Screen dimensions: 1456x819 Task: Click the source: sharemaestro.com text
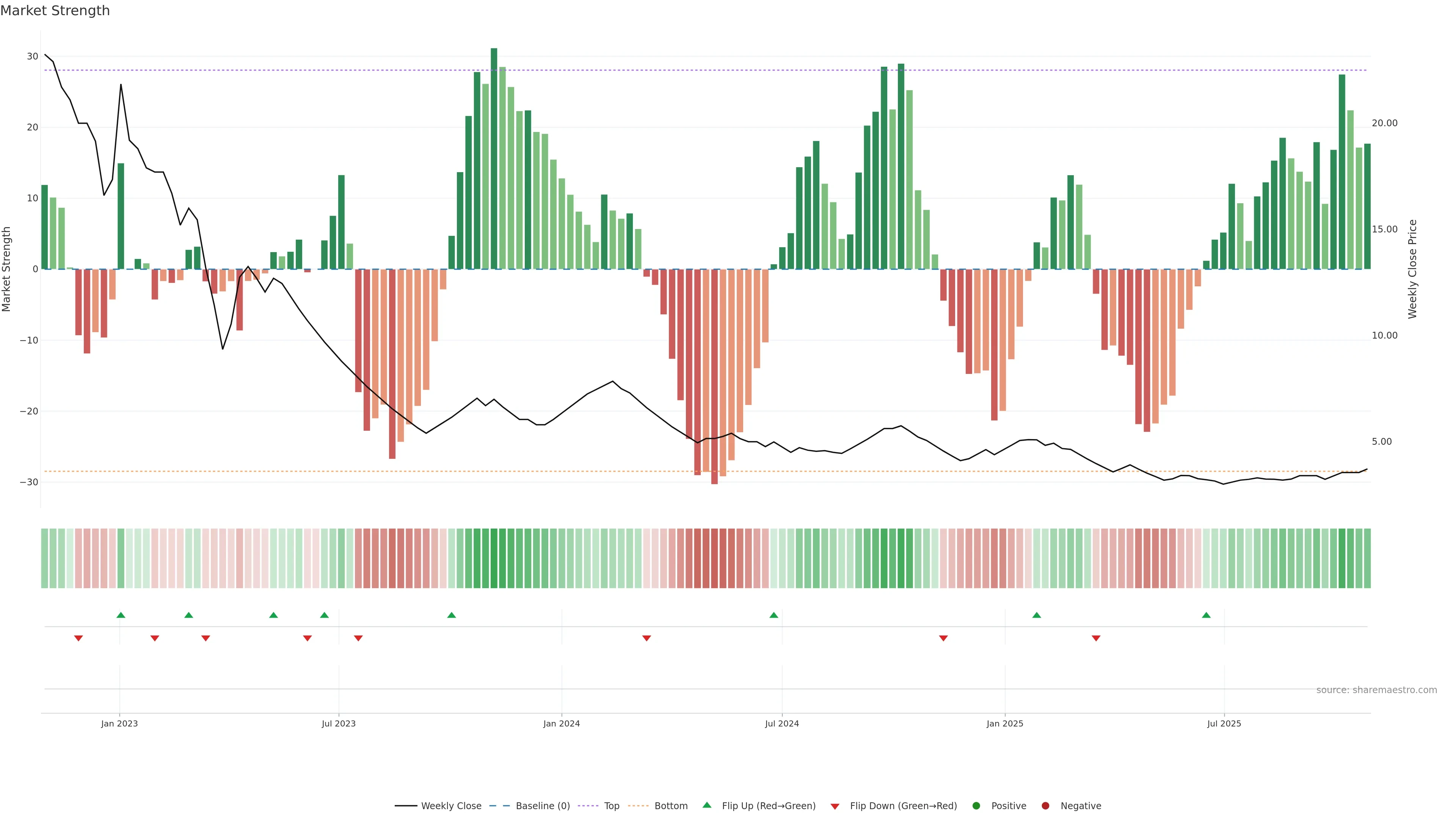tap(1376, 690)
